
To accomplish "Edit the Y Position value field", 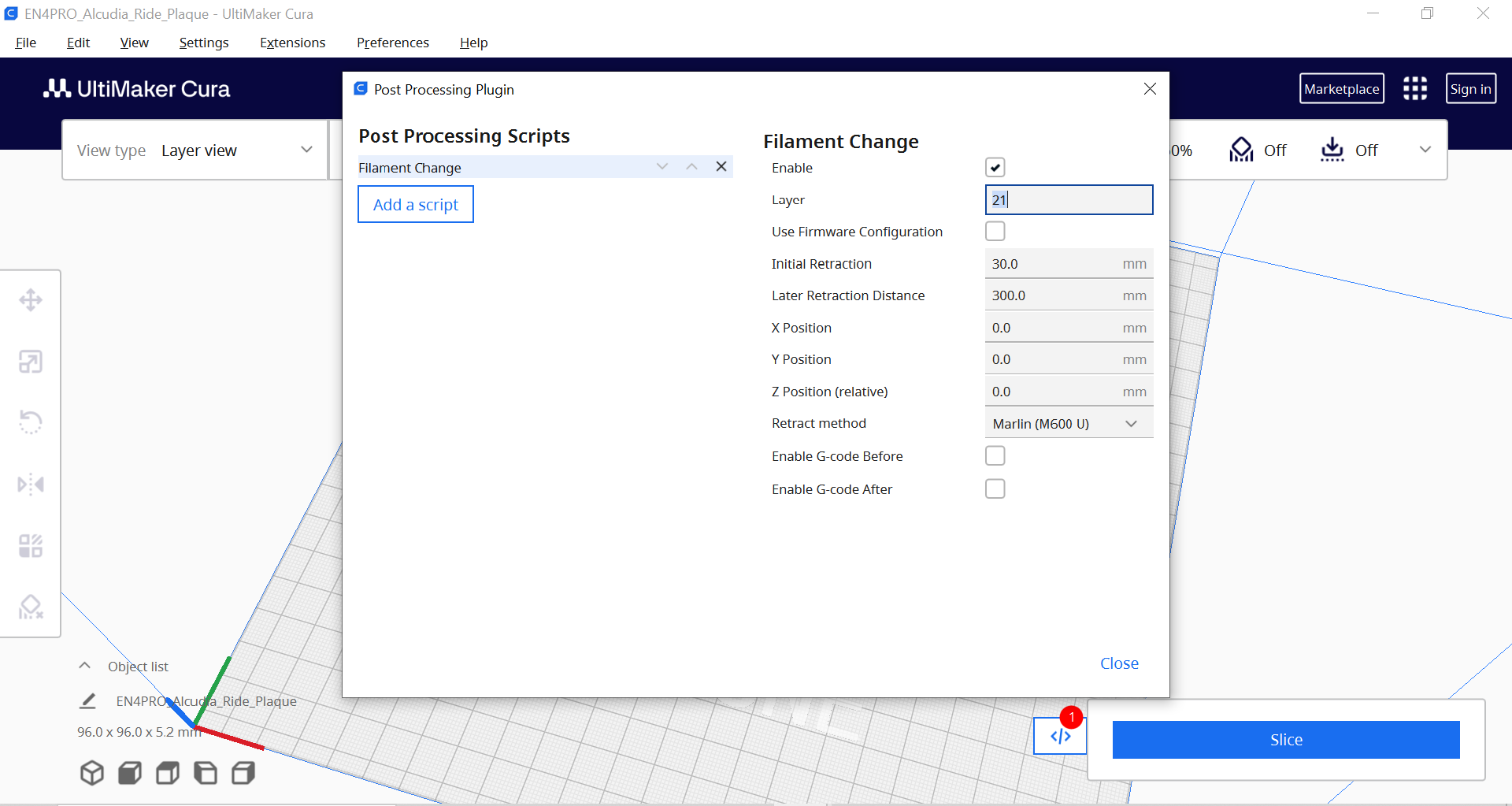I will [x=1069, y=359].
